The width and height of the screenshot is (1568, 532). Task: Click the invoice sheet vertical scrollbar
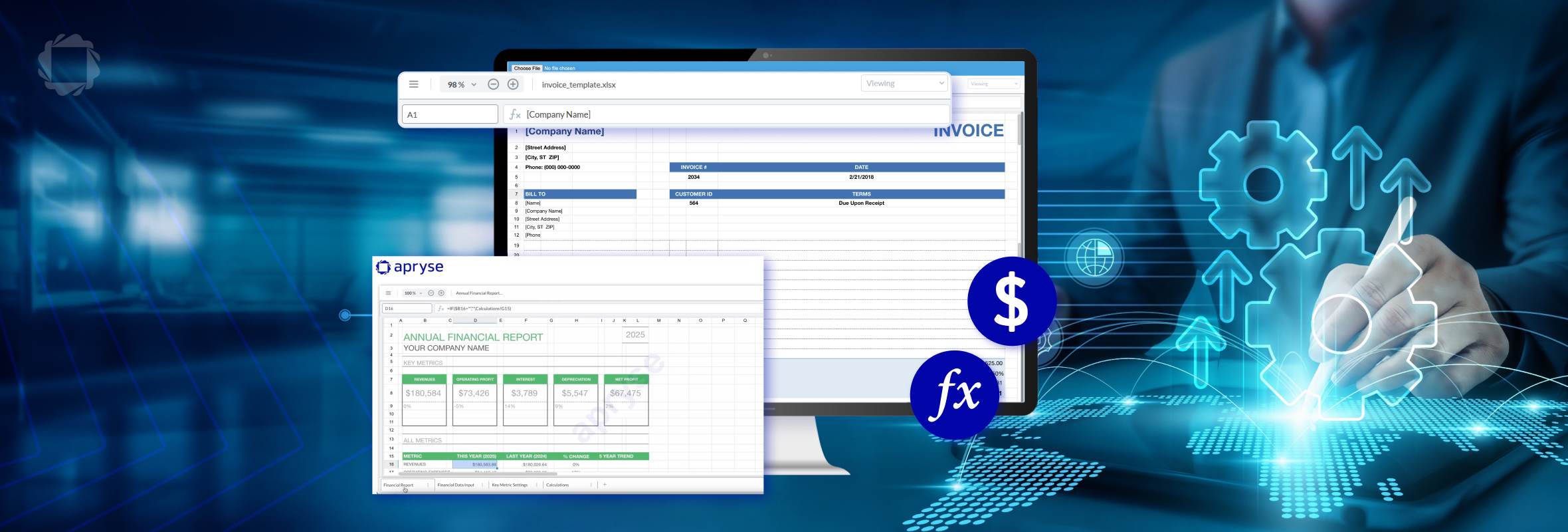point(1021,130)
